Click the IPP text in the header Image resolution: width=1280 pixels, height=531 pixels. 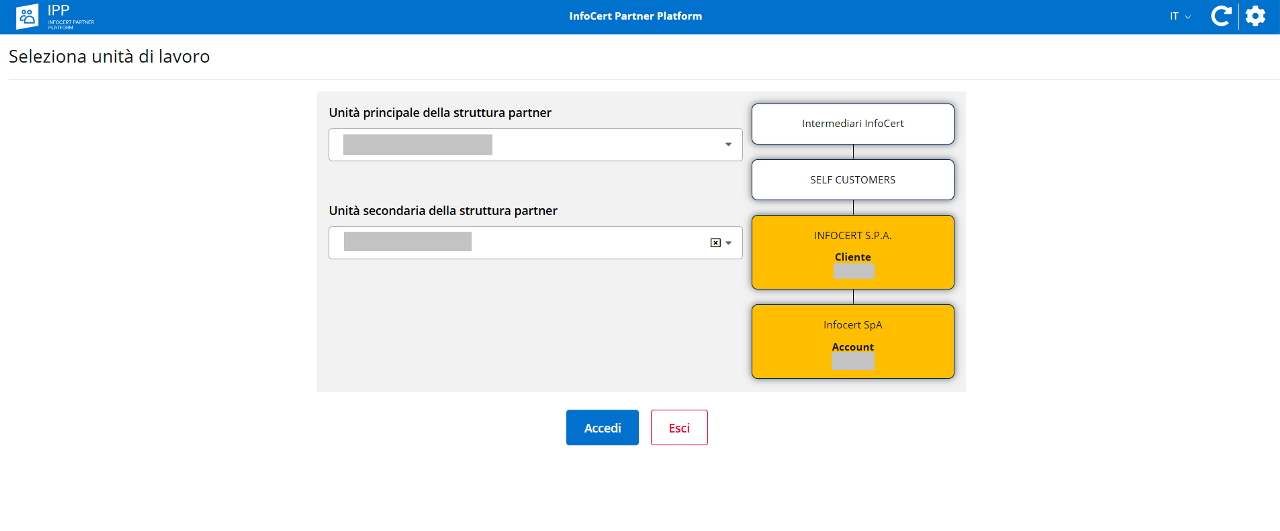(x=59, y=10)
